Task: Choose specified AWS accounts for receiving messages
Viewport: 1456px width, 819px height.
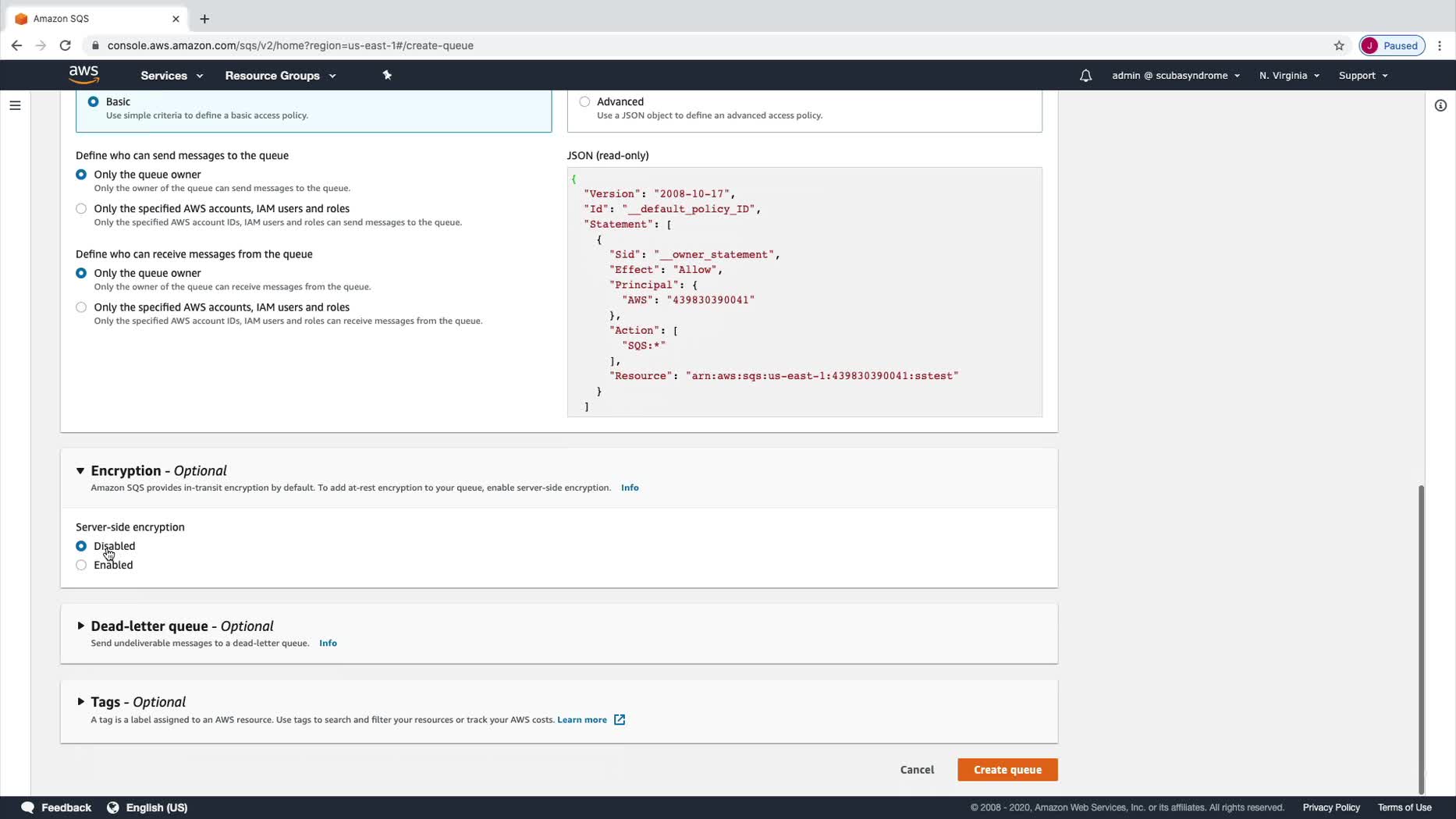Action: (81, 307)
